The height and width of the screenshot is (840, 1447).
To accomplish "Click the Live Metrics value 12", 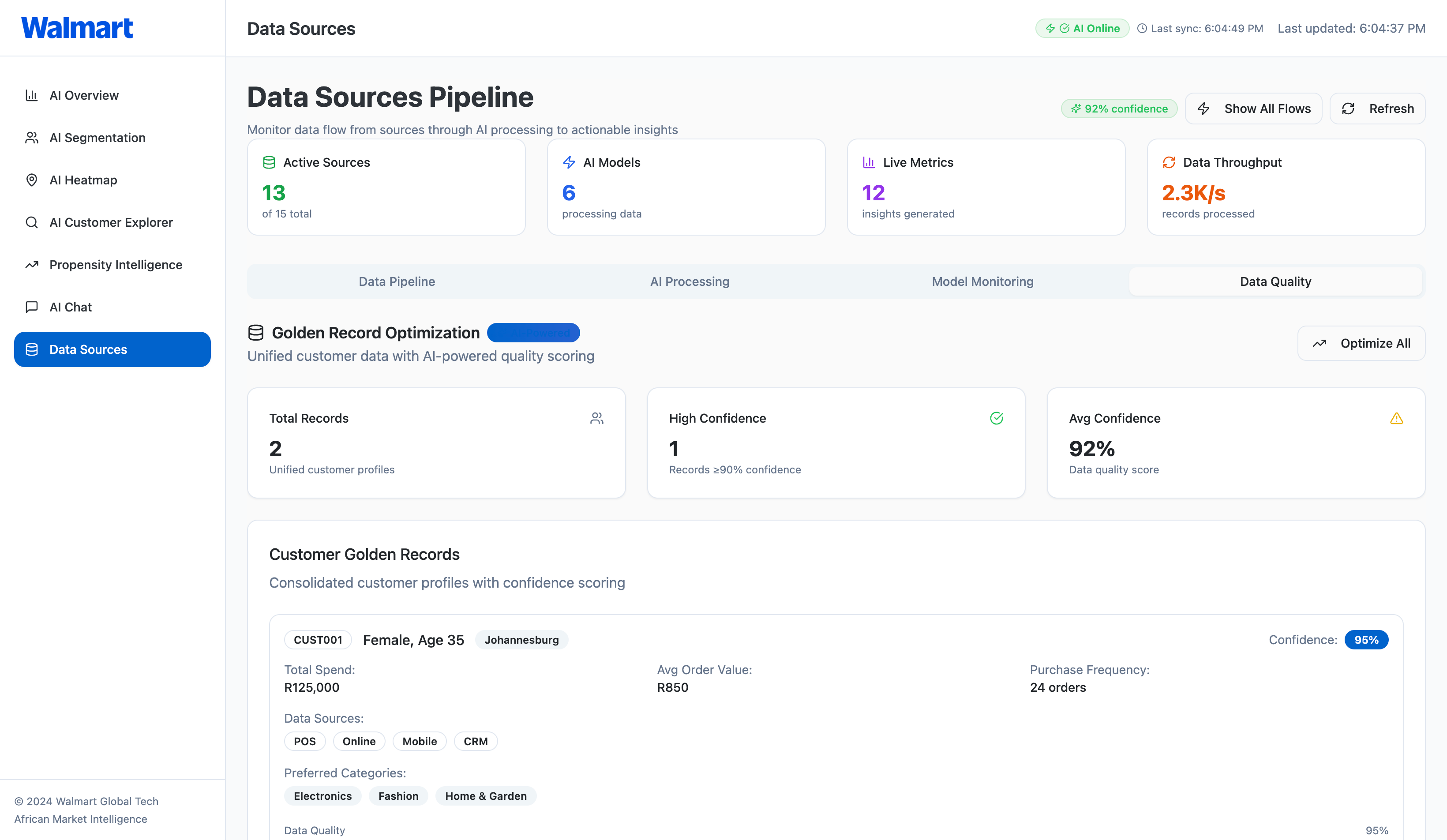I will pos(873,193).
